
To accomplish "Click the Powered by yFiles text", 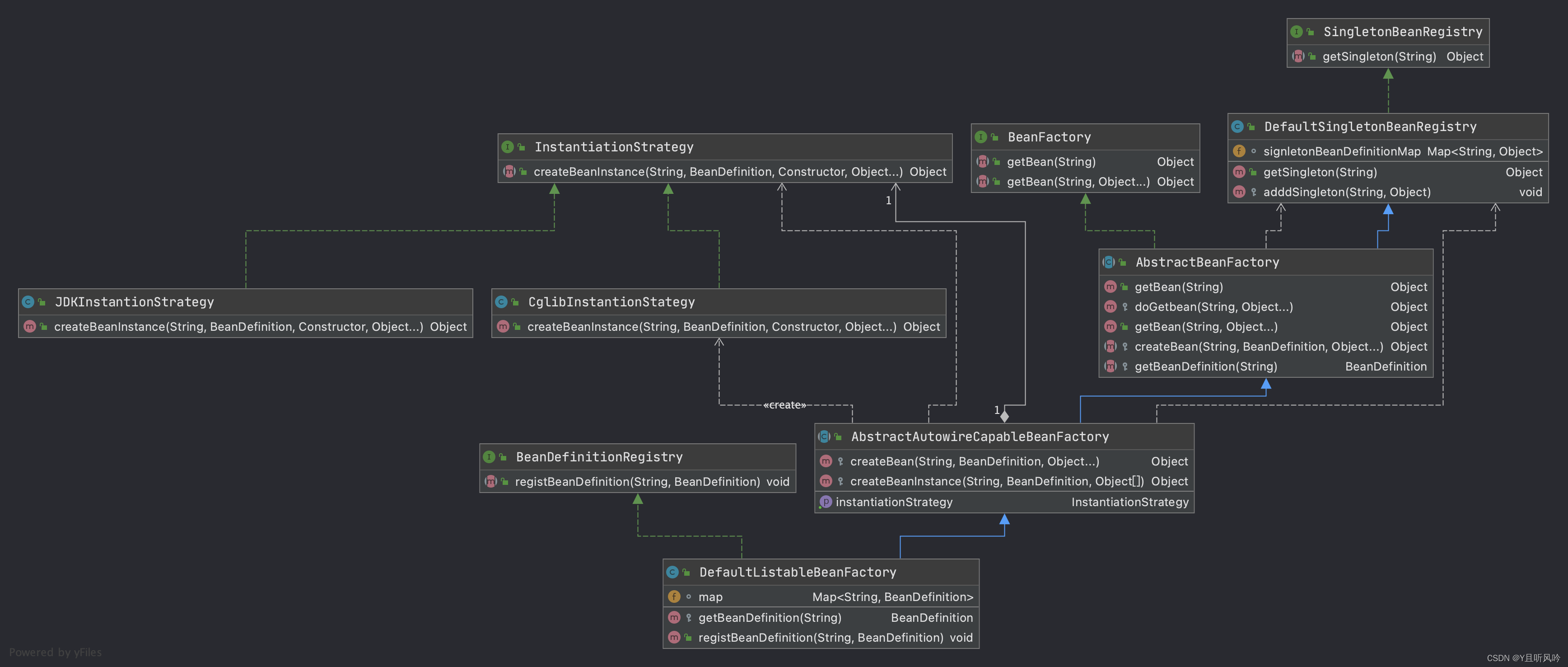I will 56,653.
